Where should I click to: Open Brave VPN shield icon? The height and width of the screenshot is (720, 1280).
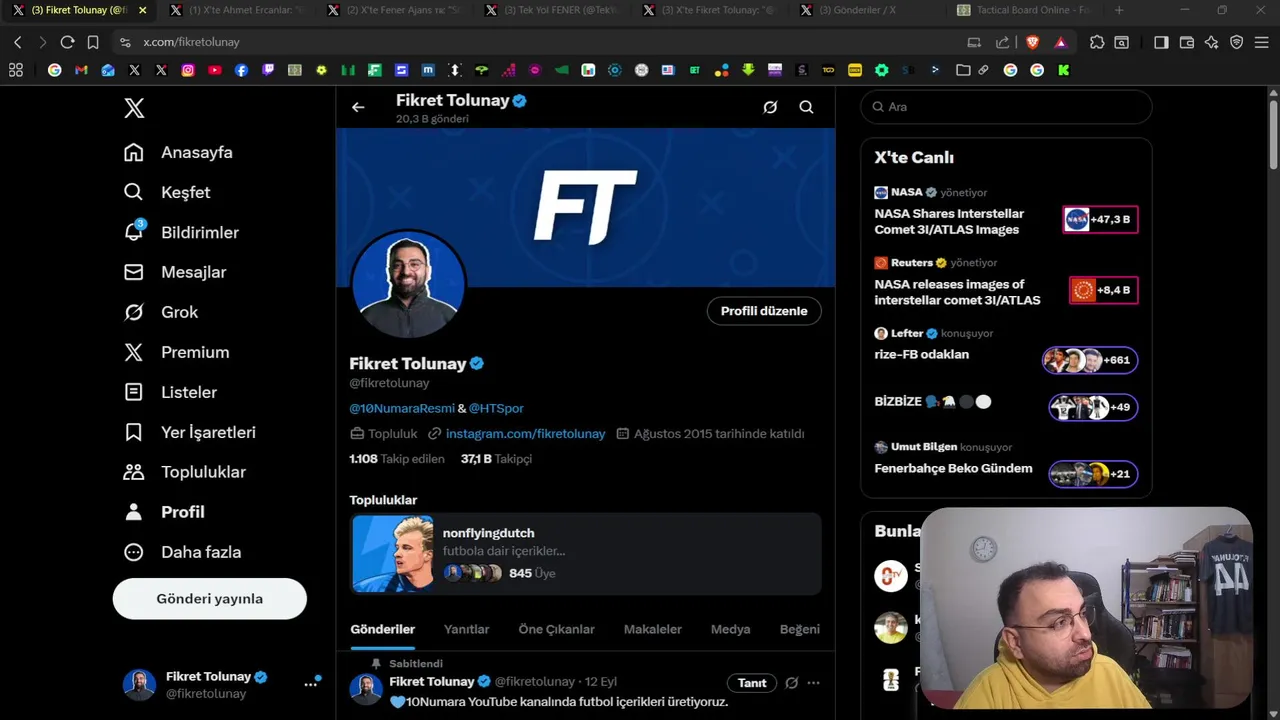click(x=1237, y=42)
